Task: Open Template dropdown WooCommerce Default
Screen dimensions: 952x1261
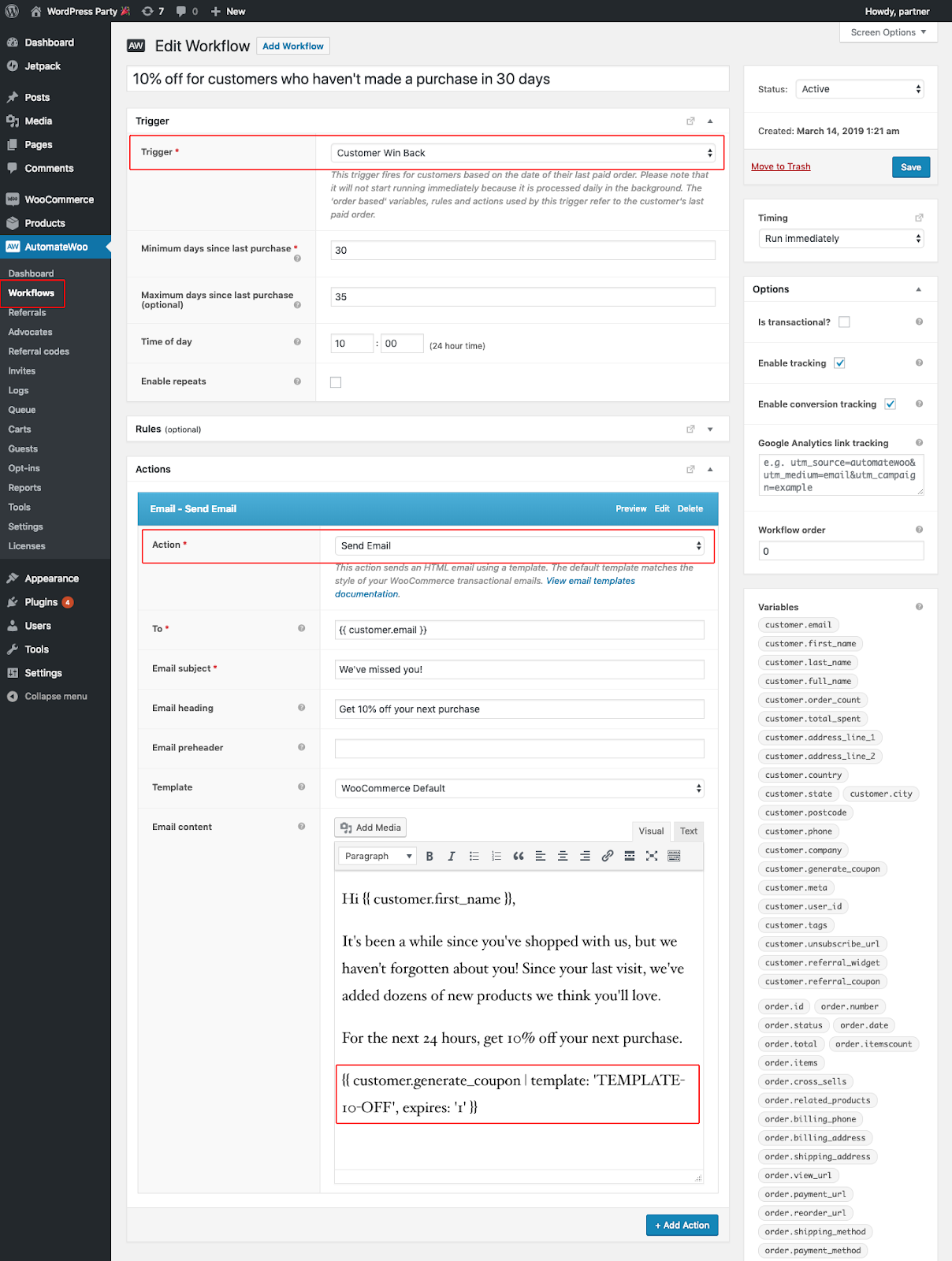Action: pos(519,788)
